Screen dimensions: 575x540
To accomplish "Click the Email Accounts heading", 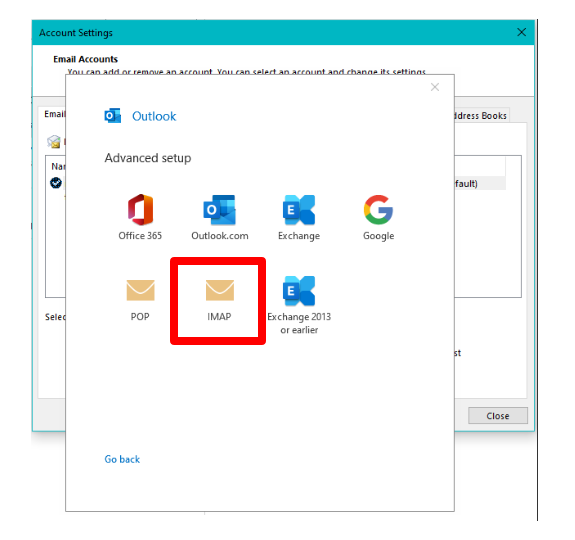I will (85, 59).
